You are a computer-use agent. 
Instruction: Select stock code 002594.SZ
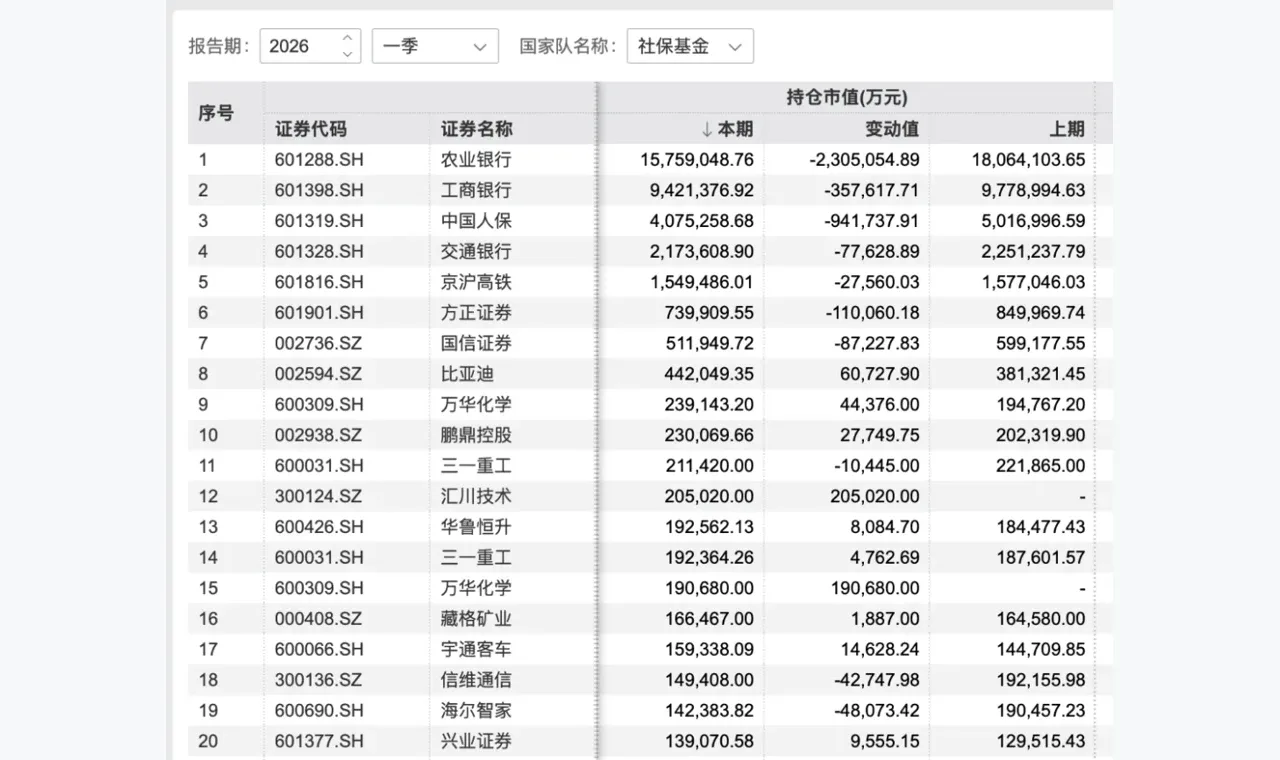pos(319,374)
